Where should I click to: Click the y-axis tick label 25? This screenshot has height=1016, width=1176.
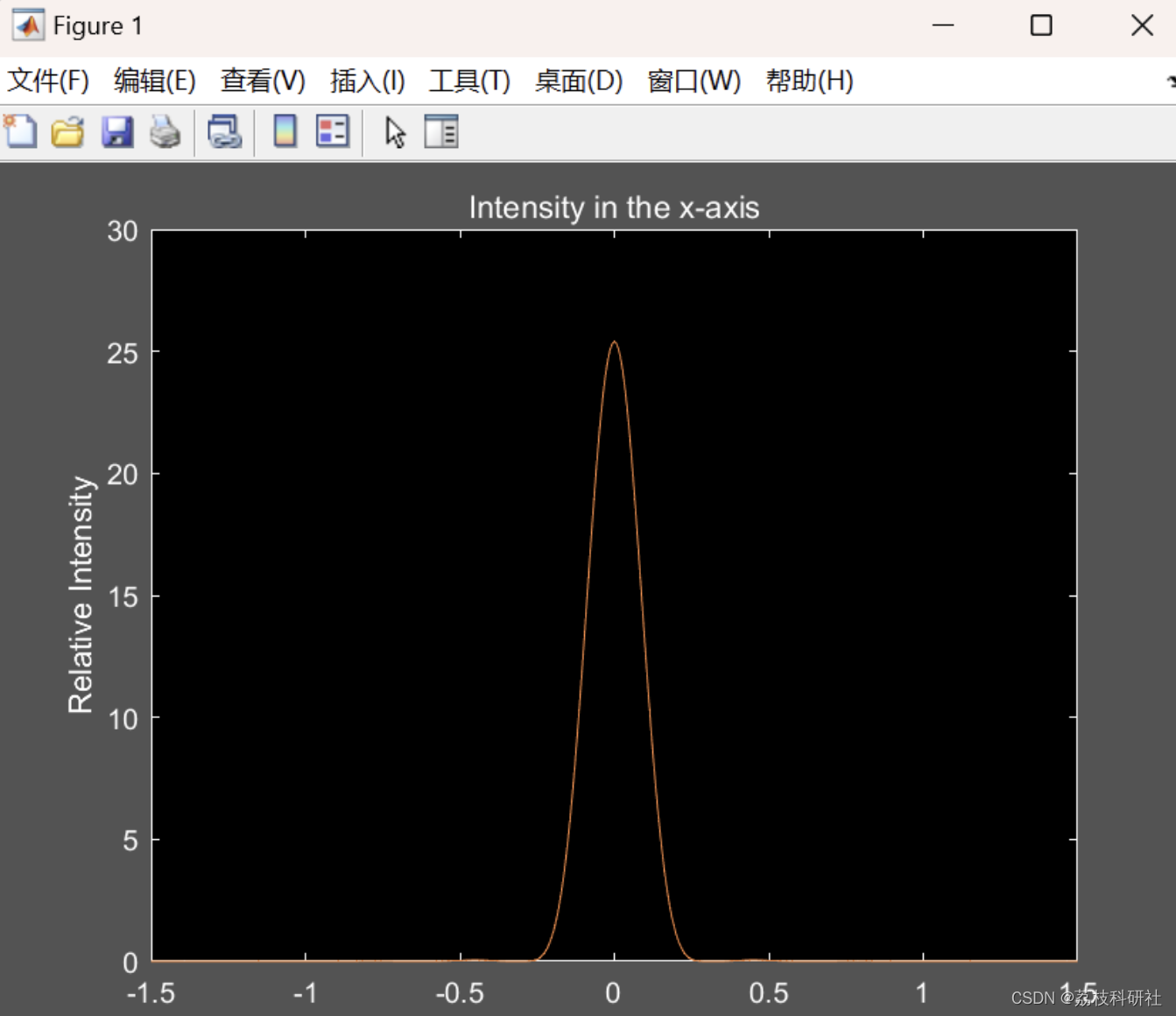[x=123, y=353]
